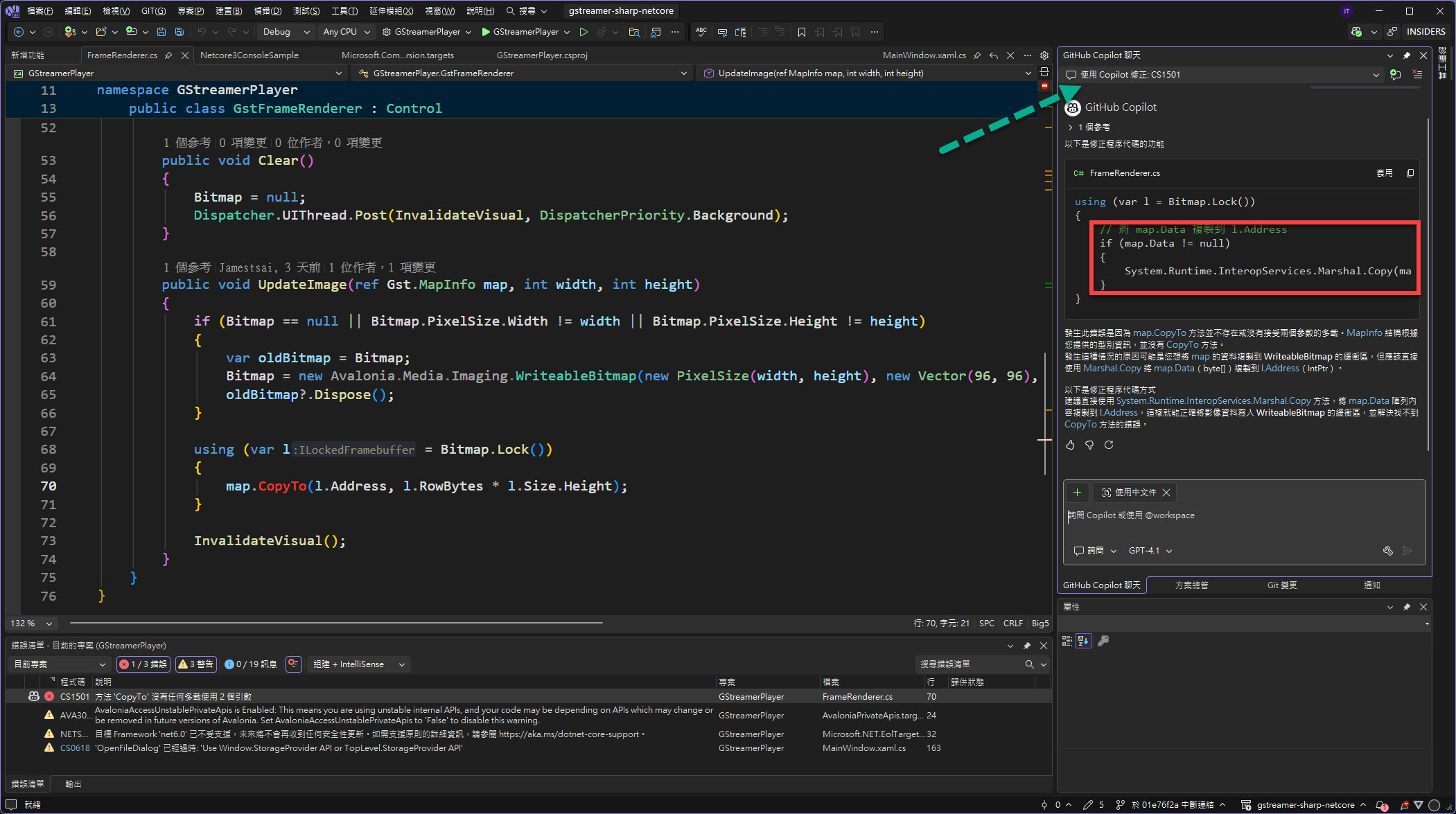The width and height of the screenshot is (1456, 814).
Task: Clear Copilot chat threads list icon
Action: [x=1417, y=74]
